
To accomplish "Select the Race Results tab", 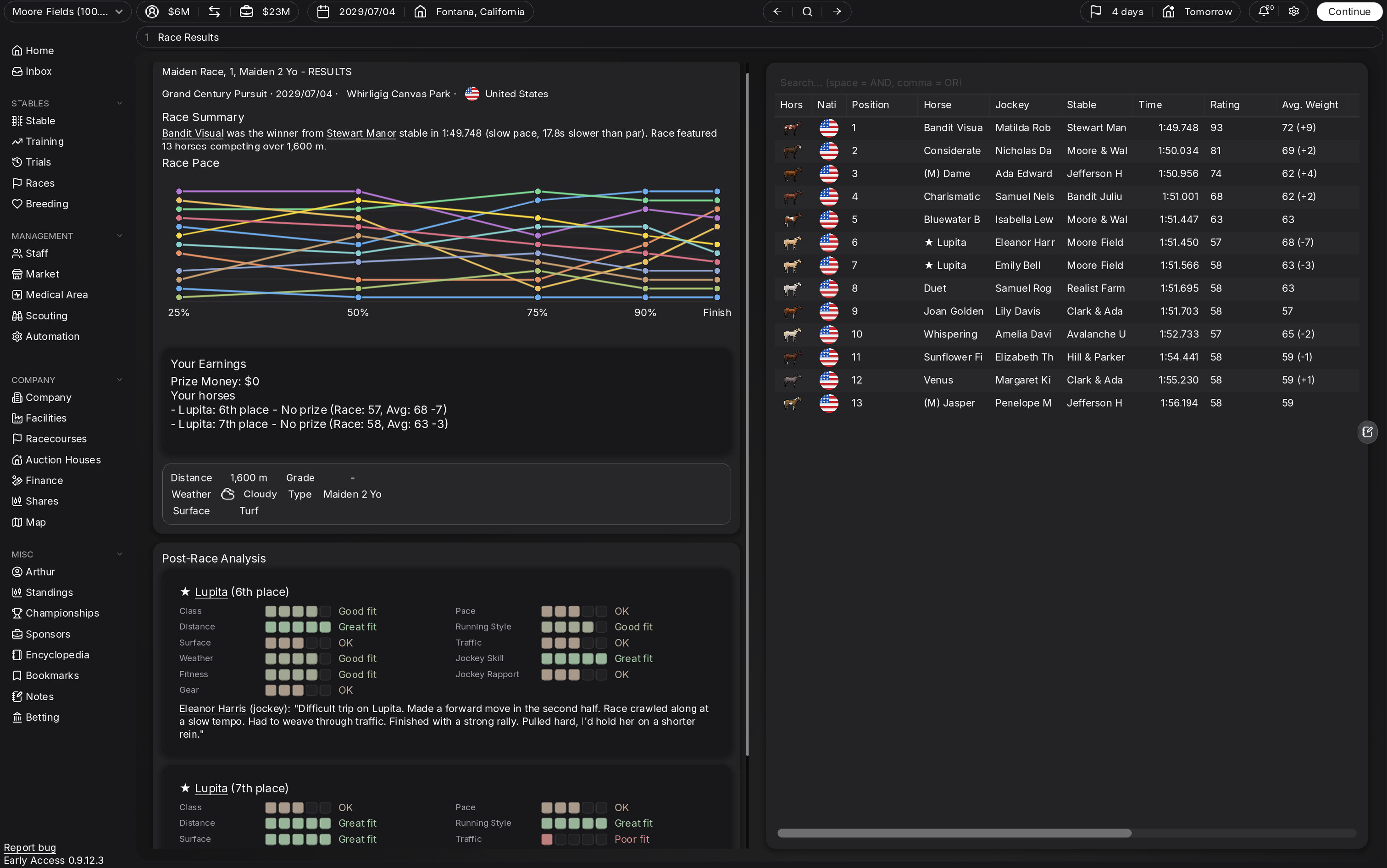I will [x=188, y=37].
